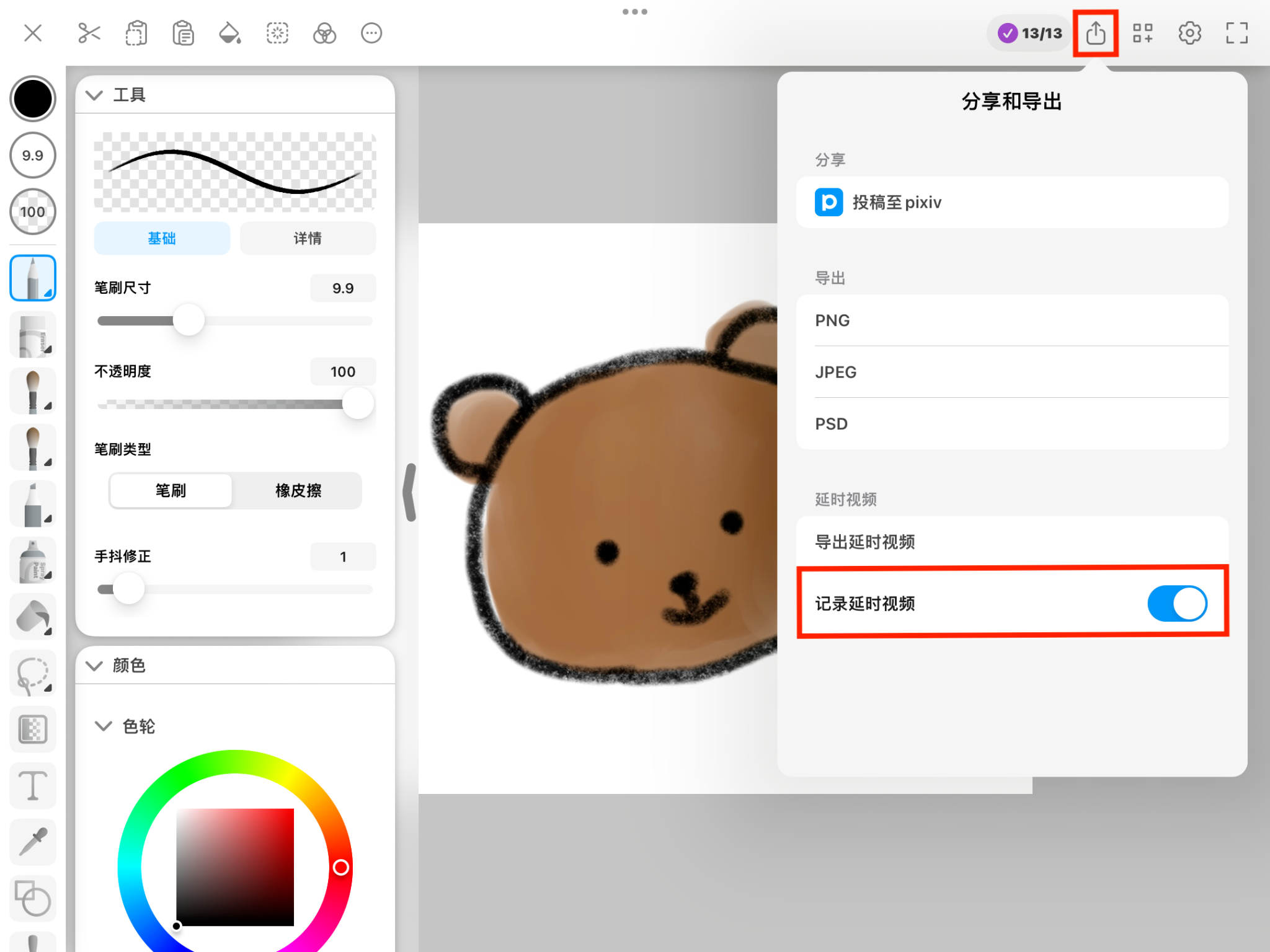Screen dimensions: 1270x952
Task: Choose PNG export option
Action: pos(1012,320)
